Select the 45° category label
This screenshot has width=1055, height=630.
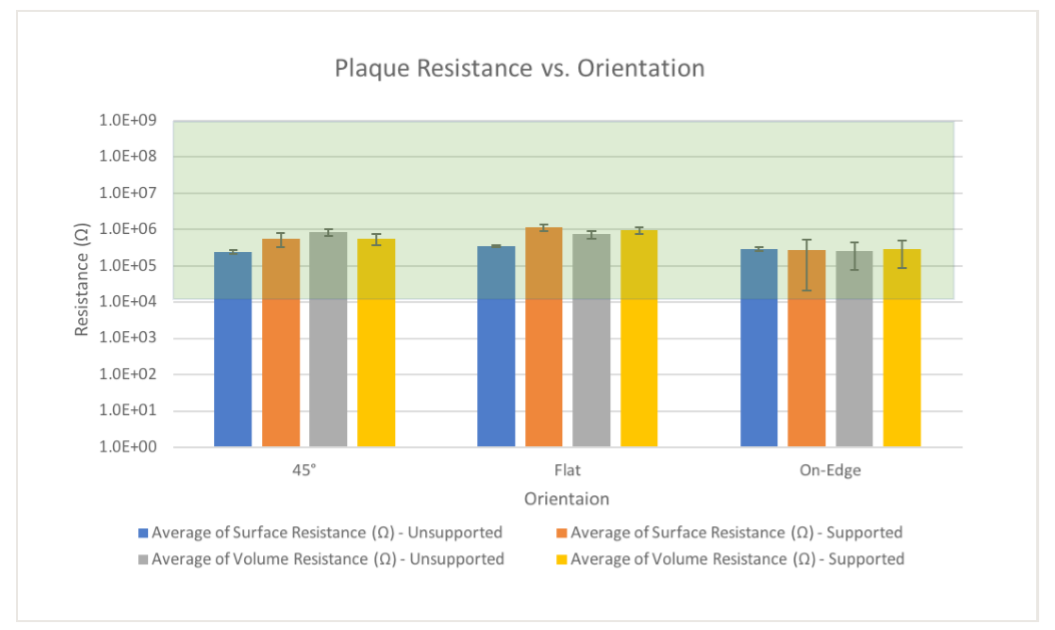point(304,470)
